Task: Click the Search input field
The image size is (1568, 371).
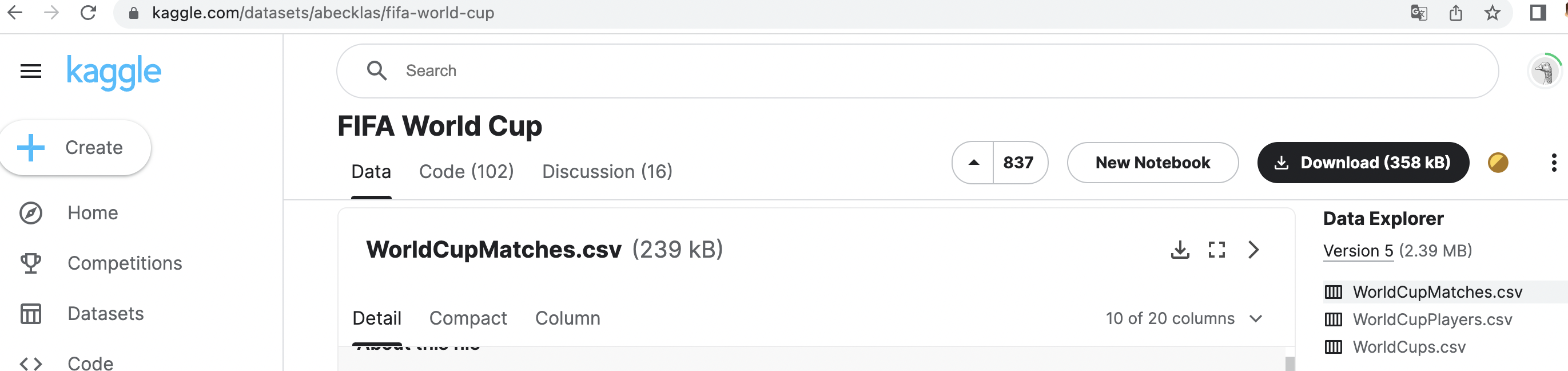Action: tap(917, 71)
